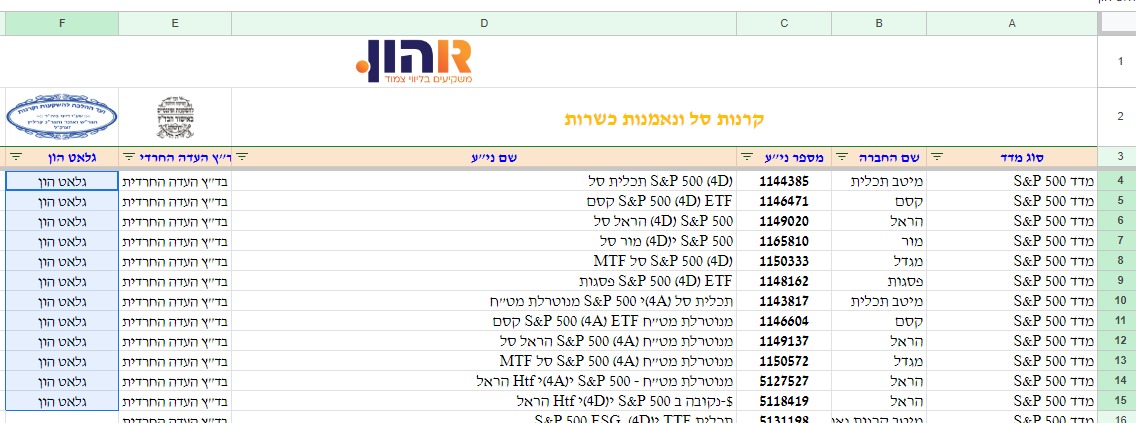
Task: Click security number 1144385
Action: tap(784, 181)
